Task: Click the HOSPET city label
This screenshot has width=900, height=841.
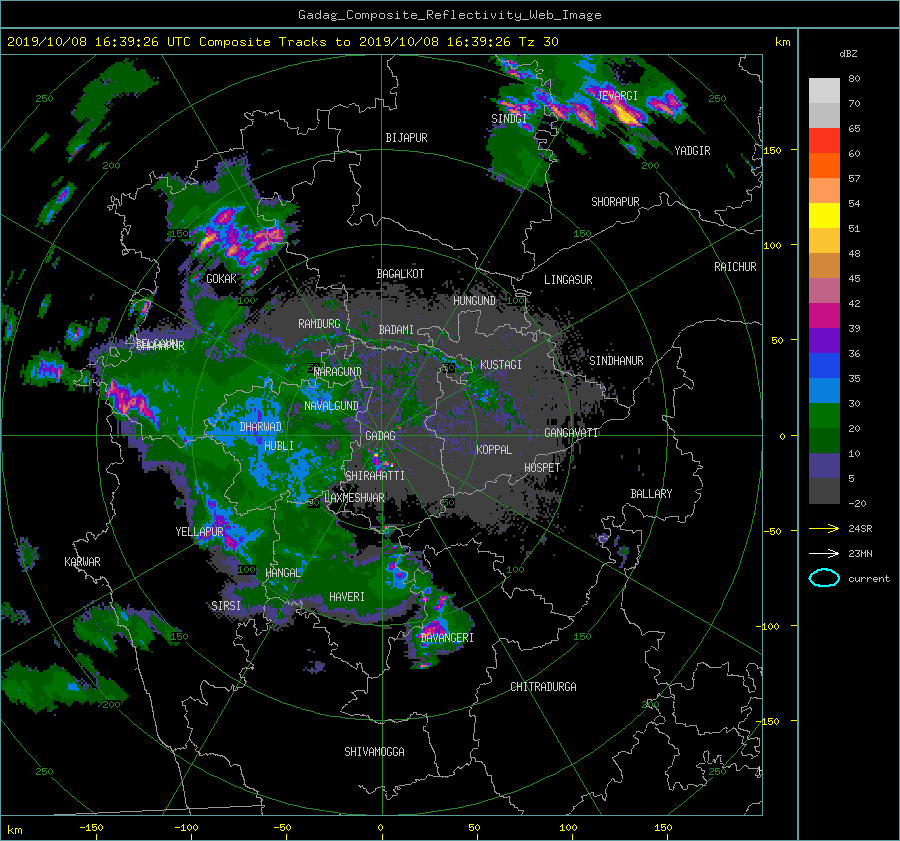Action: point(542,468)
